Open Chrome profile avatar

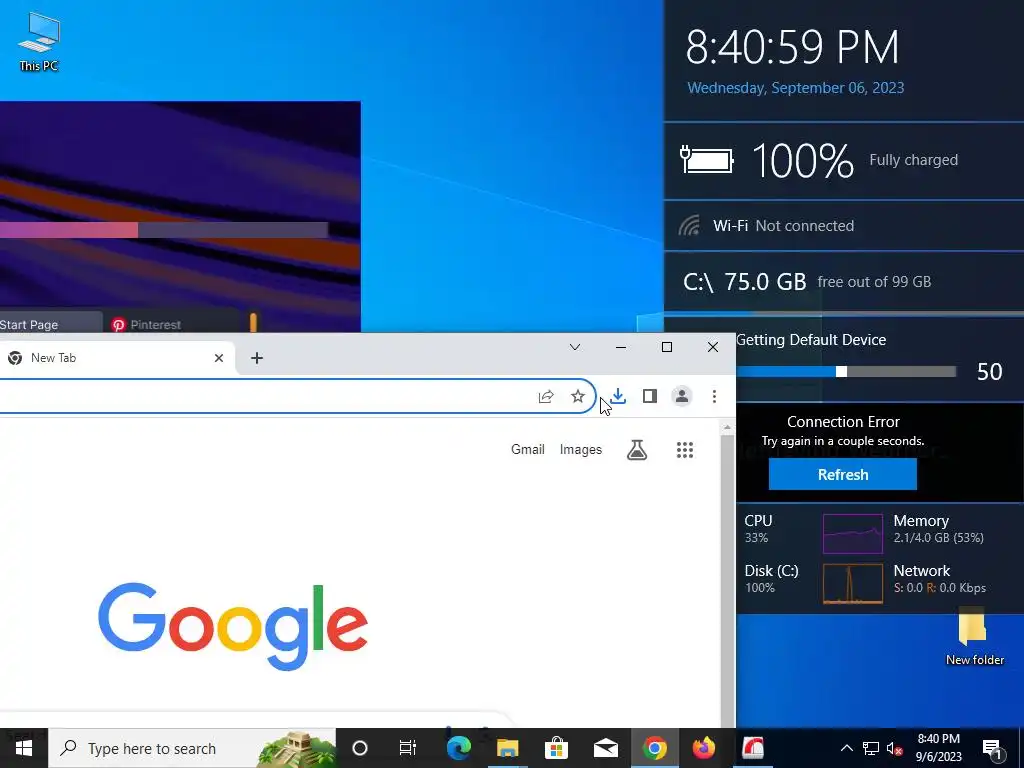(x=681, y=396)
